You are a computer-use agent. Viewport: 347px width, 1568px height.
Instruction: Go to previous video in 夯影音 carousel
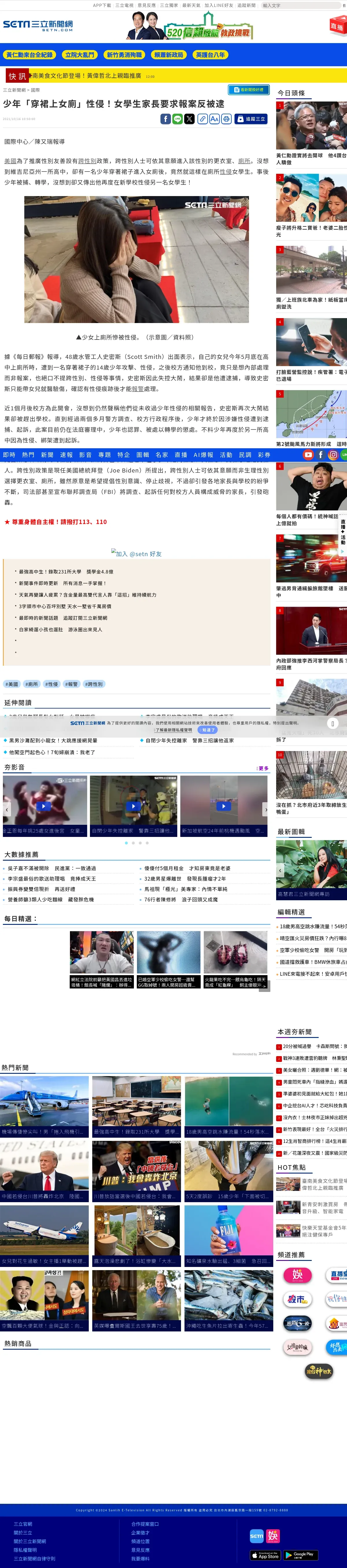point(7,809)
